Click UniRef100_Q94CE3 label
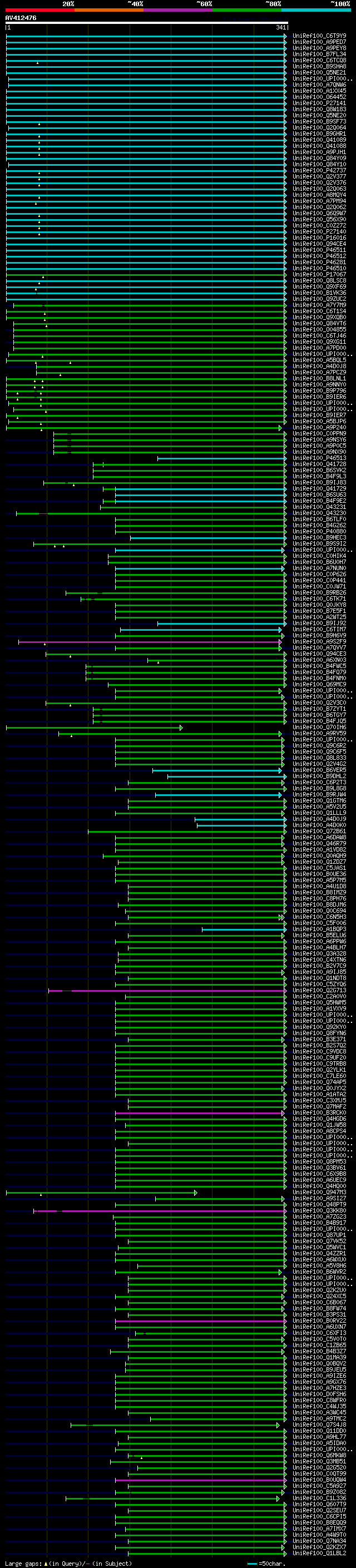Image resolution: width=356 pixels, height=1568 pixels. pos(319,654)
